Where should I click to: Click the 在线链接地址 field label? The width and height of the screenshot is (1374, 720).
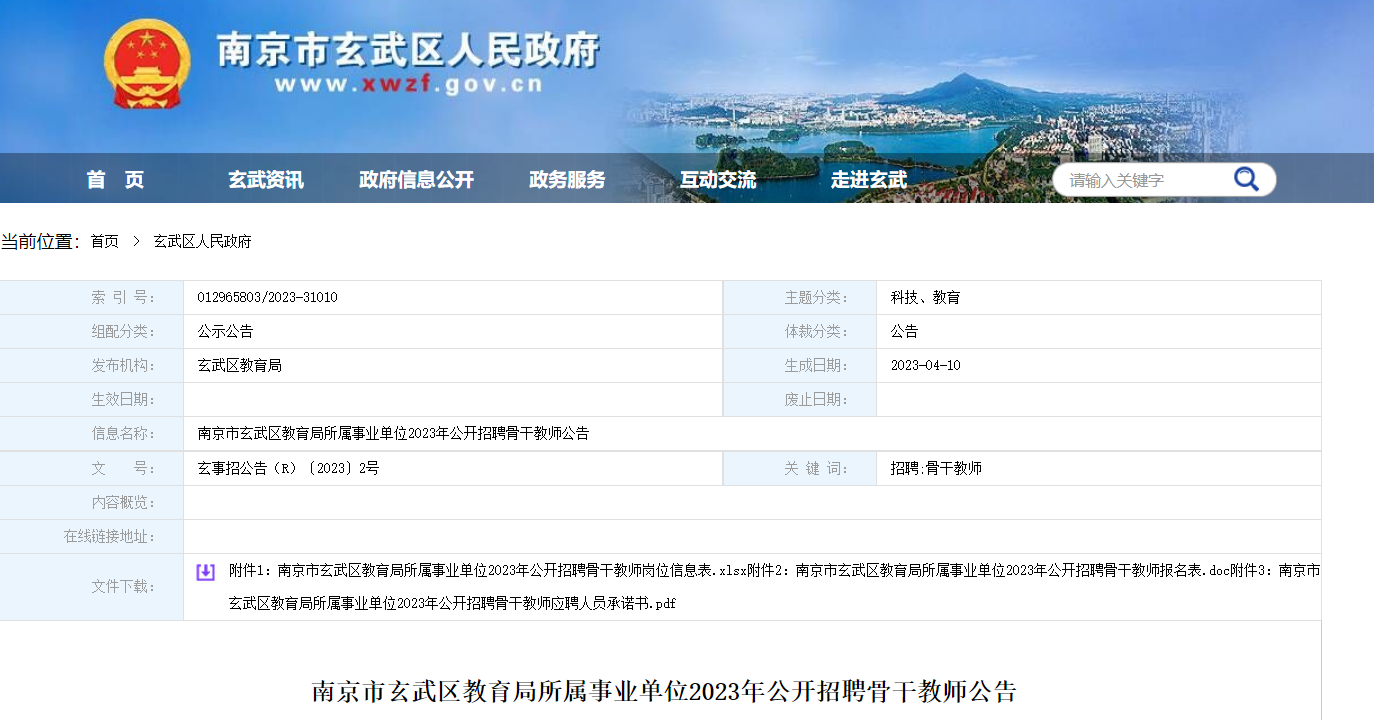(110, 536)
